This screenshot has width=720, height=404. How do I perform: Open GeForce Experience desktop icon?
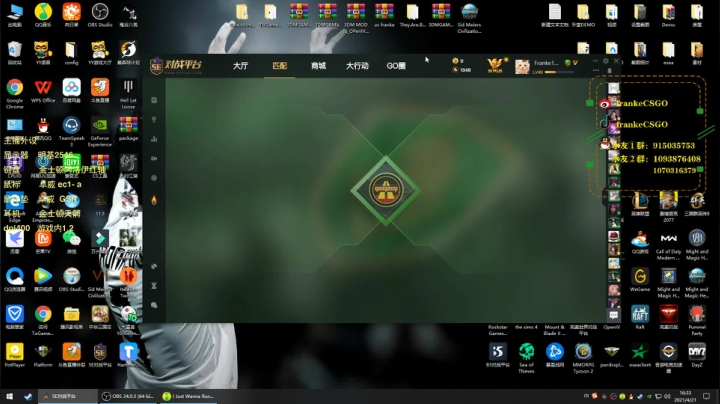point(100,131)
